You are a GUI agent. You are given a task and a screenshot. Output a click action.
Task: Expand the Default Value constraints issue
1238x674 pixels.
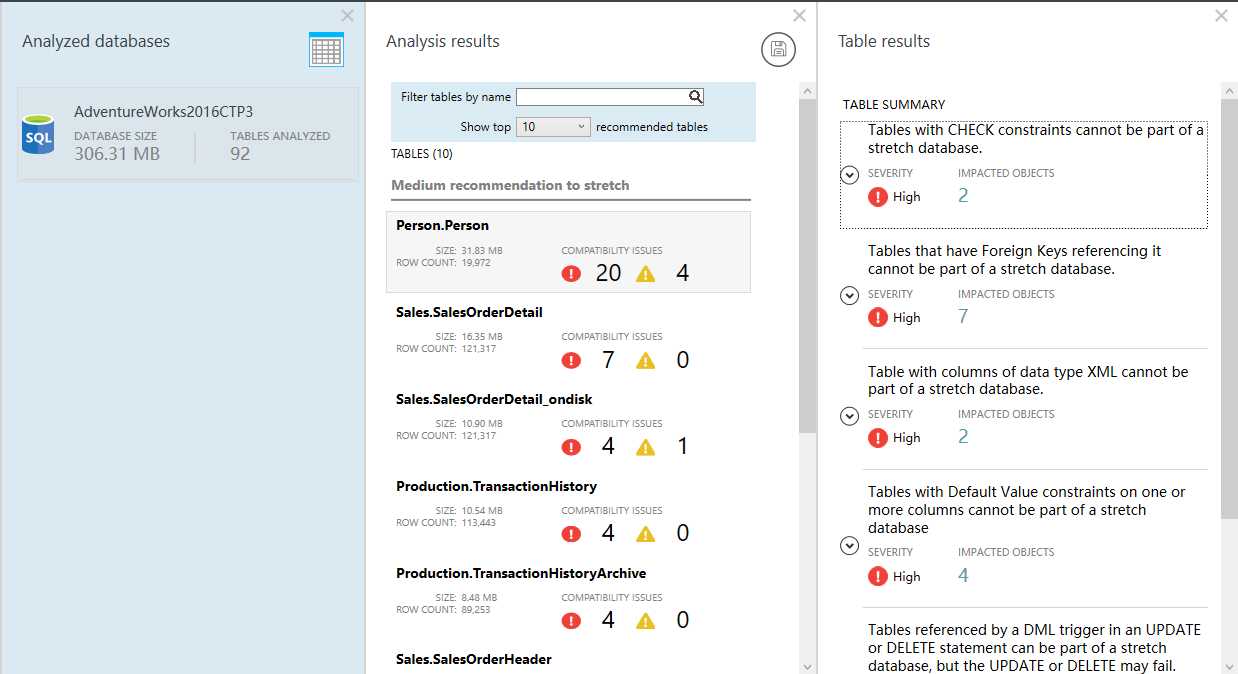click(849, 545)
